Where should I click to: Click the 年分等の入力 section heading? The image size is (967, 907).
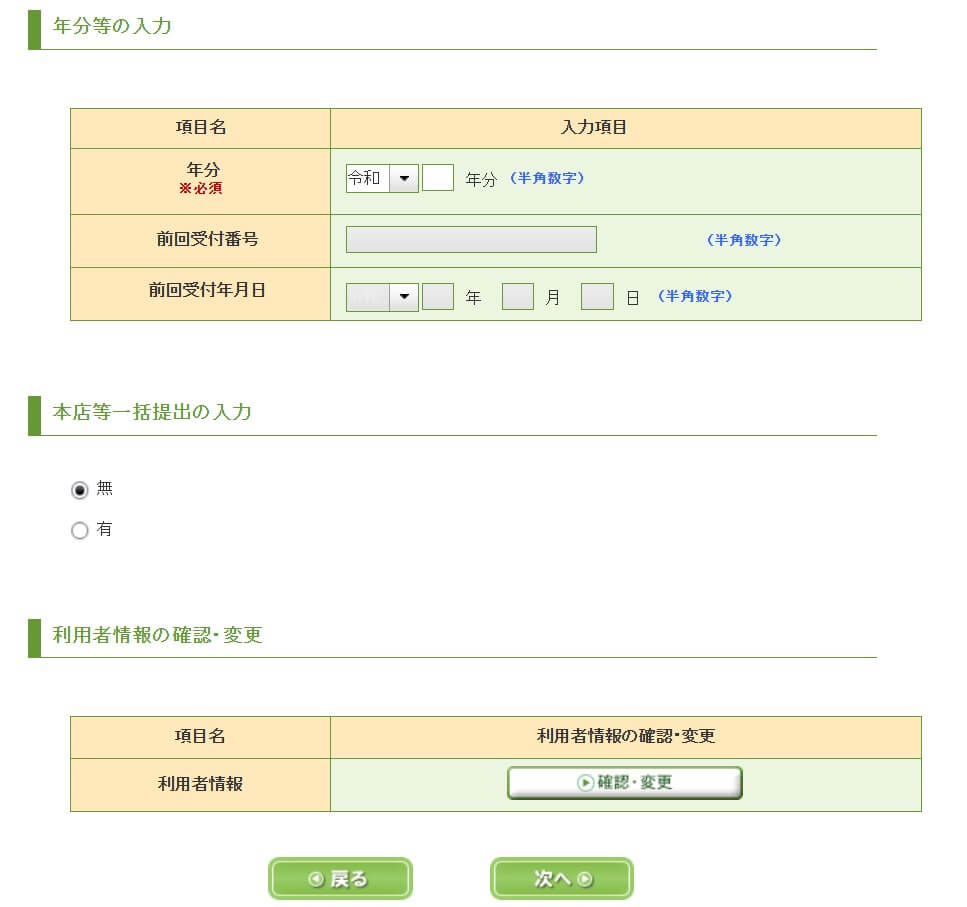point(112,27)
